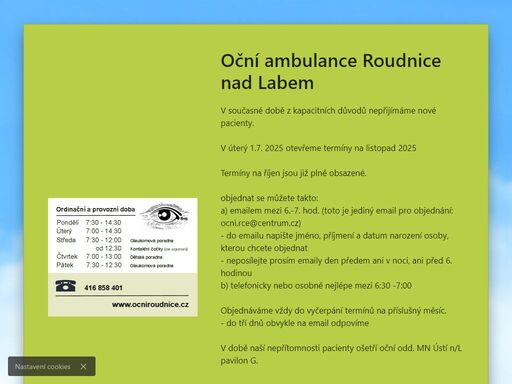Open the www.ocniroudnice.cz website link

(150, 304)
